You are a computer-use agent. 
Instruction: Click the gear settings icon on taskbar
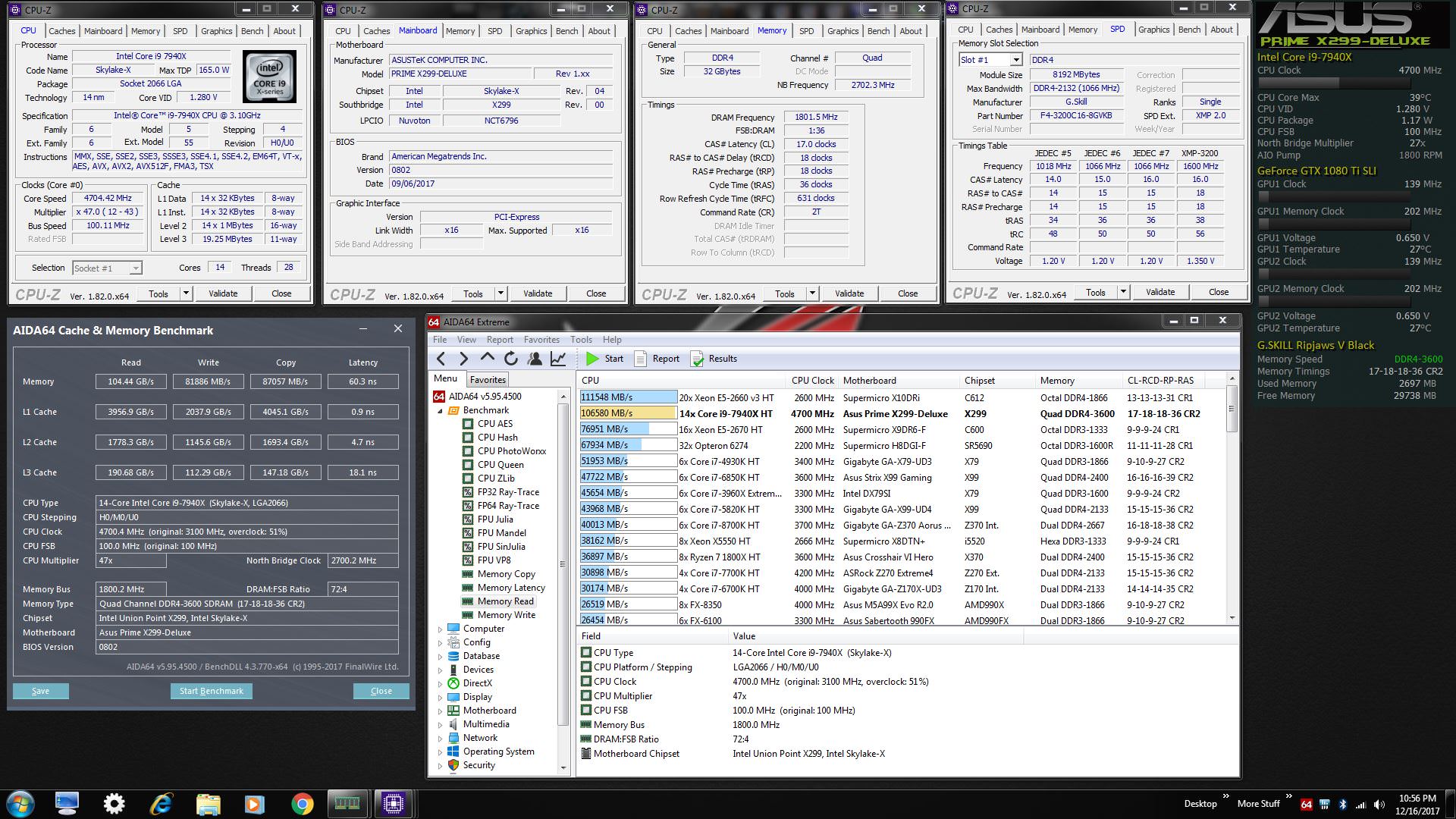point(114,804)
